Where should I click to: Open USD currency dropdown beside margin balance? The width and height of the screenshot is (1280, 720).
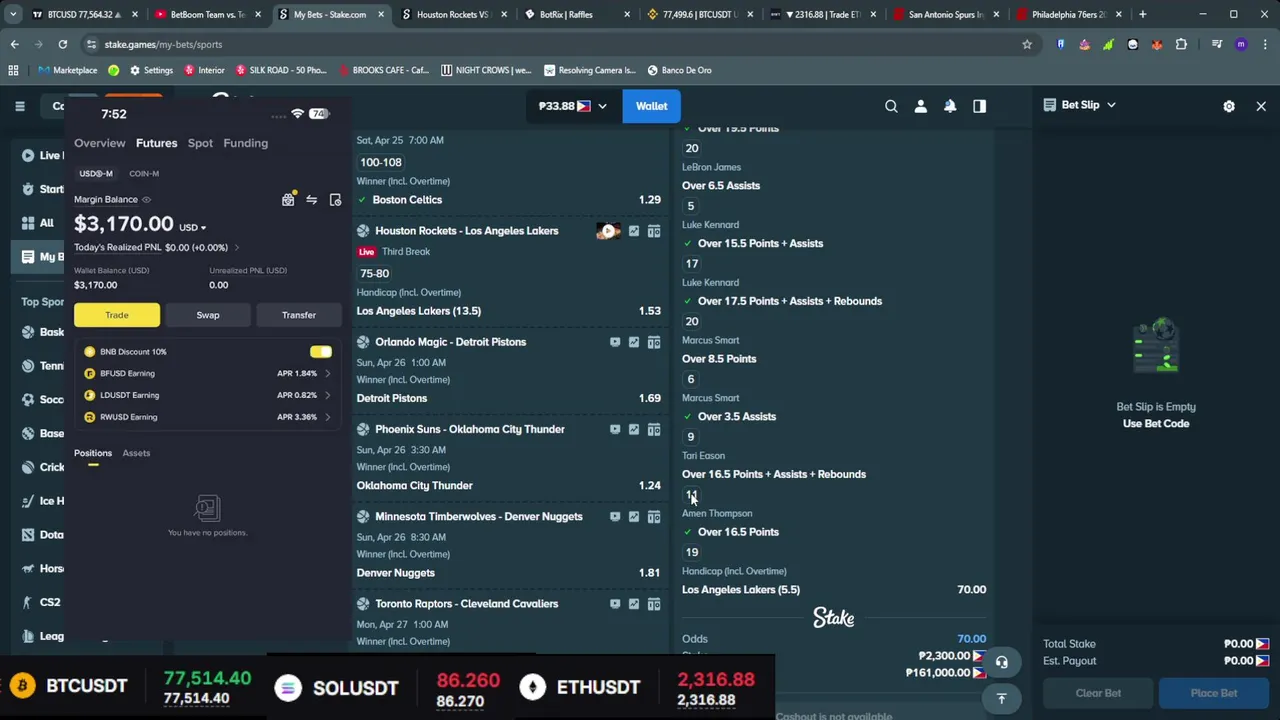(193, 227)
